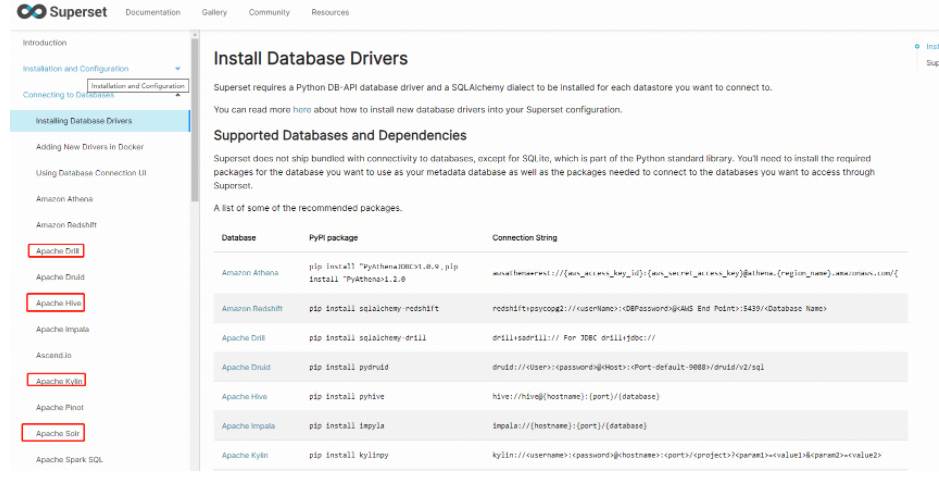Open Adding New Drivers in Docker
Viewport: 939px width, 485px height.
(90, 147)
